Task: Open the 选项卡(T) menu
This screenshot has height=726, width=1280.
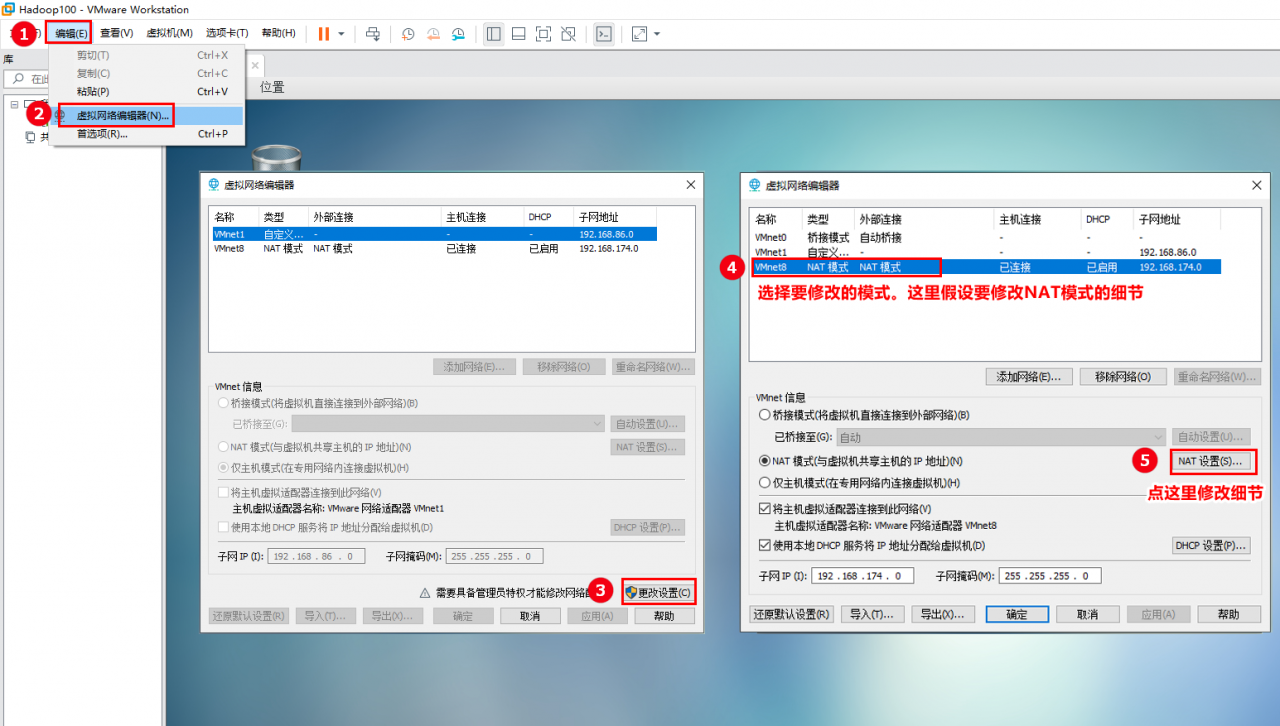Action: 227,33
